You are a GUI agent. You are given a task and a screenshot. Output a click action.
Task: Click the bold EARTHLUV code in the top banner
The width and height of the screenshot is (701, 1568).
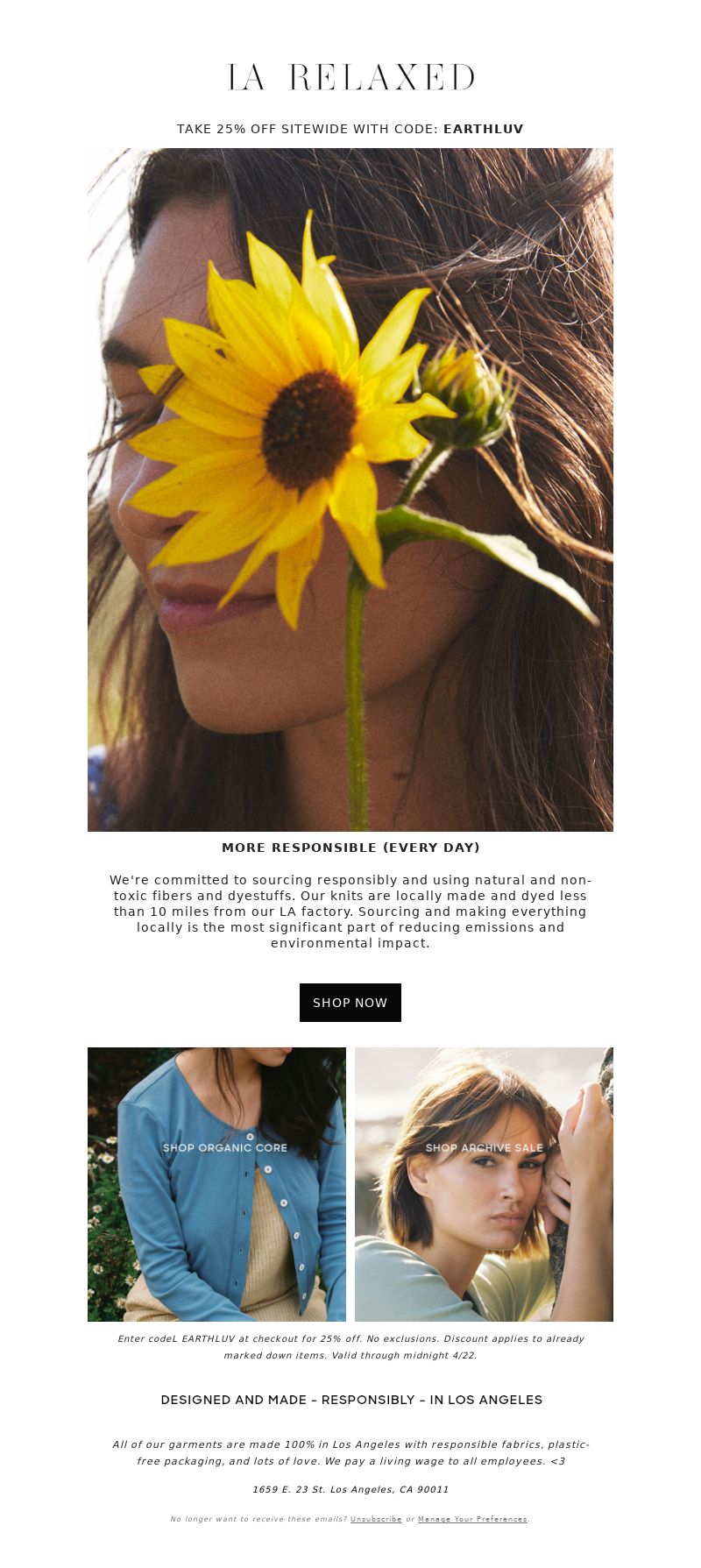[x=484, y=129]
